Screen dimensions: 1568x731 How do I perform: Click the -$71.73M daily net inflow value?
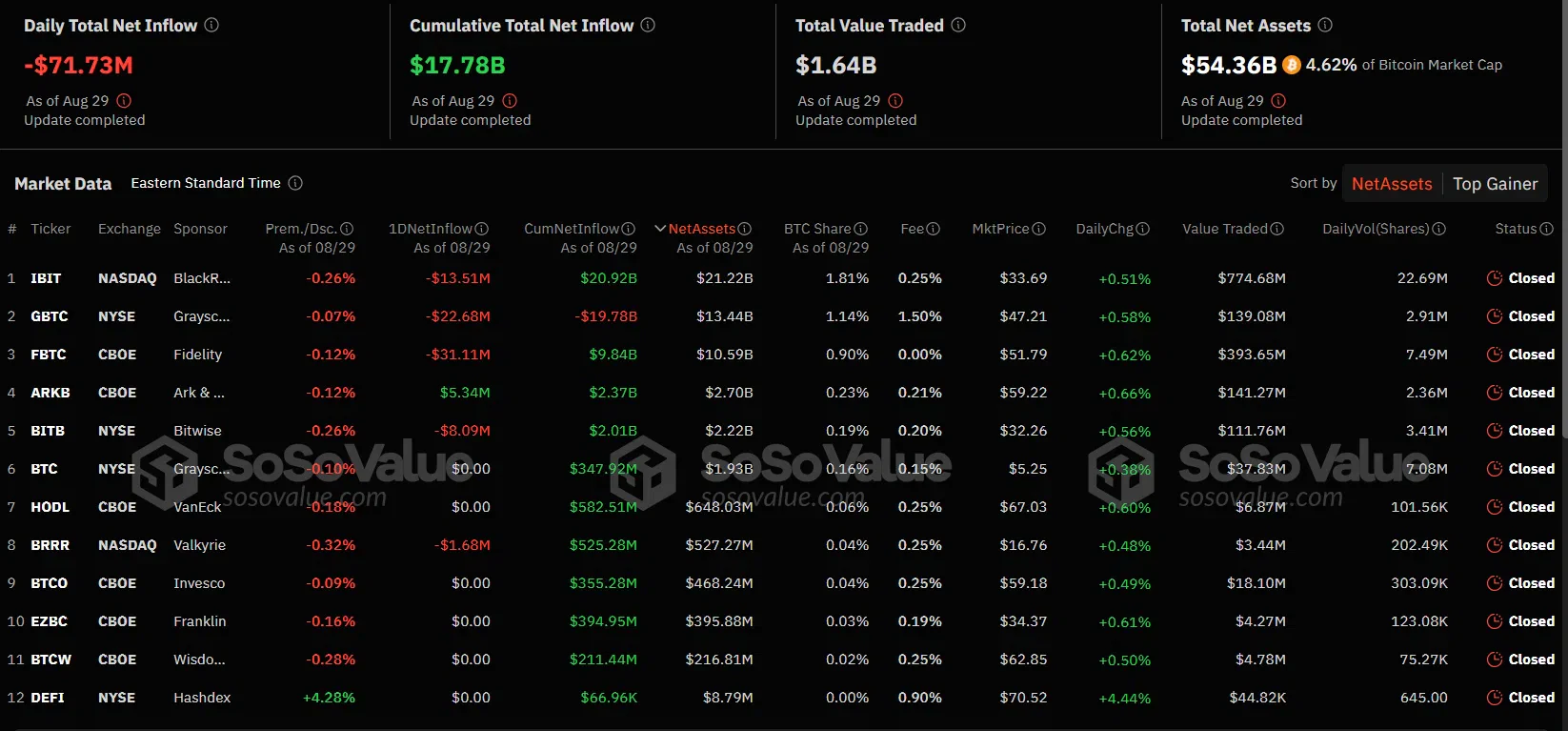78,65
